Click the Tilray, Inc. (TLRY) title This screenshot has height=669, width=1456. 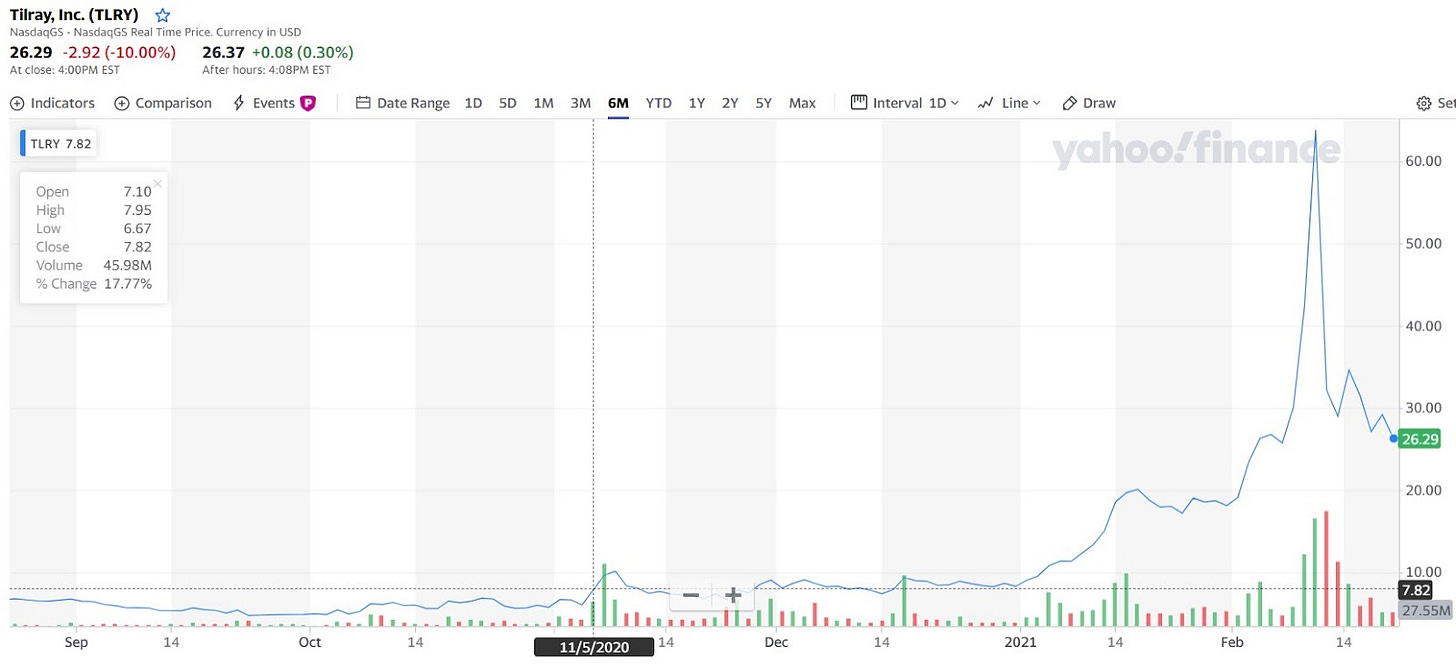pyautogui.click(x=75, y=15)
